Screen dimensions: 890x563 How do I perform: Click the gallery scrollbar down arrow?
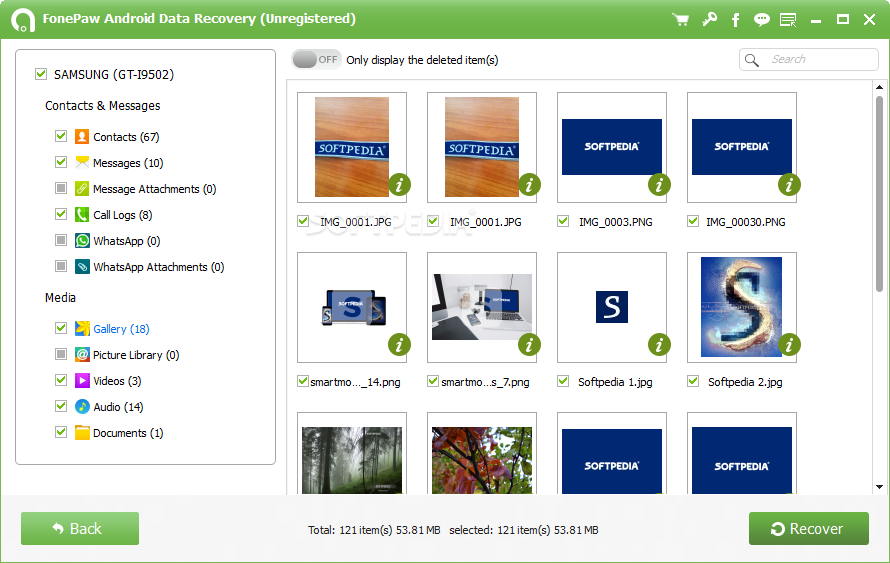pos(879,487)
